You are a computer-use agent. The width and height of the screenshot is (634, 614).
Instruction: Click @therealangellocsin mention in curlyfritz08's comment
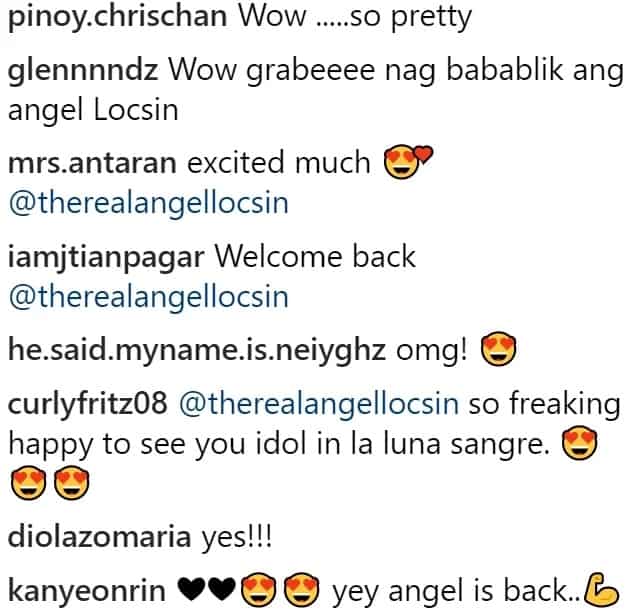tap(319, 404)
